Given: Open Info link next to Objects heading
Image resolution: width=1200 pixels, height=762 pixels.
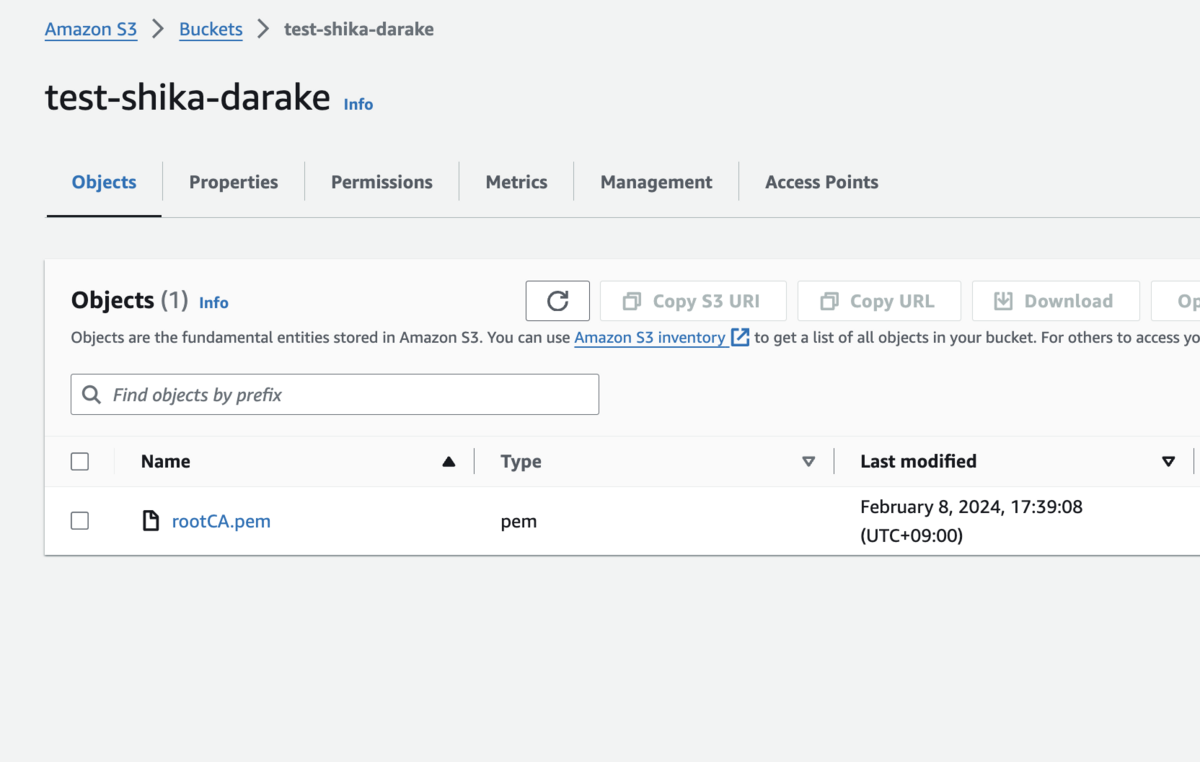Looking at the screenshot, I should [214, 302].
